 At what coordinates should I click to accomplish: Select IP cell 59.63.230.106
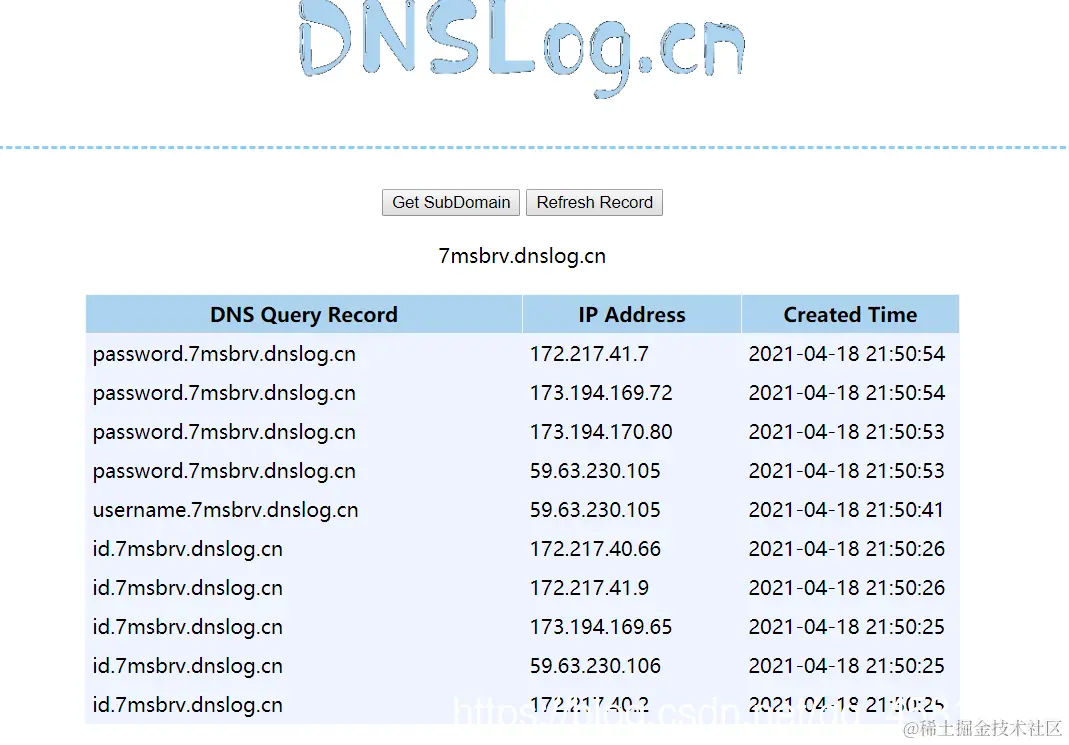click(x=595, y=665)
